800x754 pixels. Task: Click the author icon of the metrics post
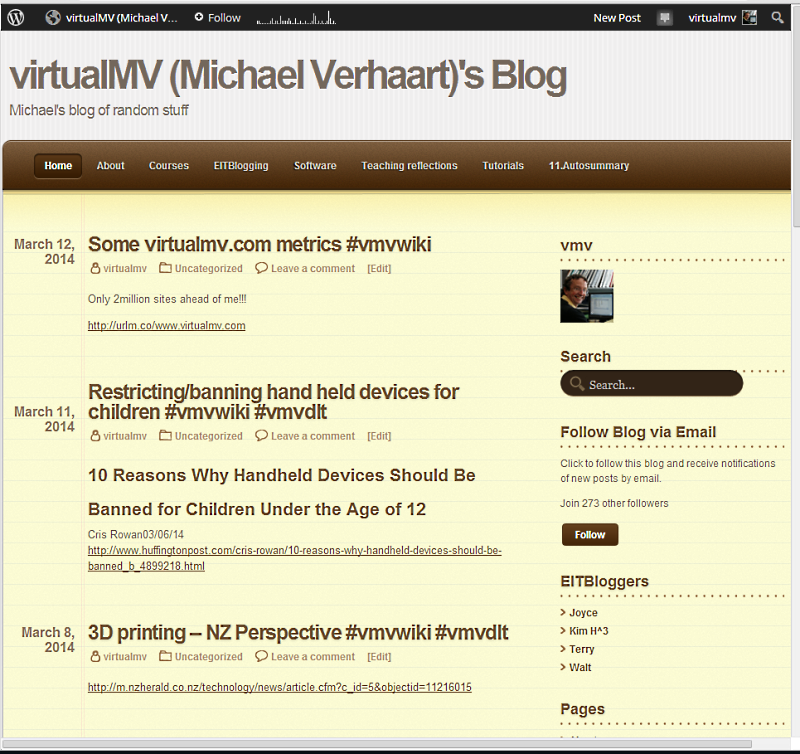(95, 268)
